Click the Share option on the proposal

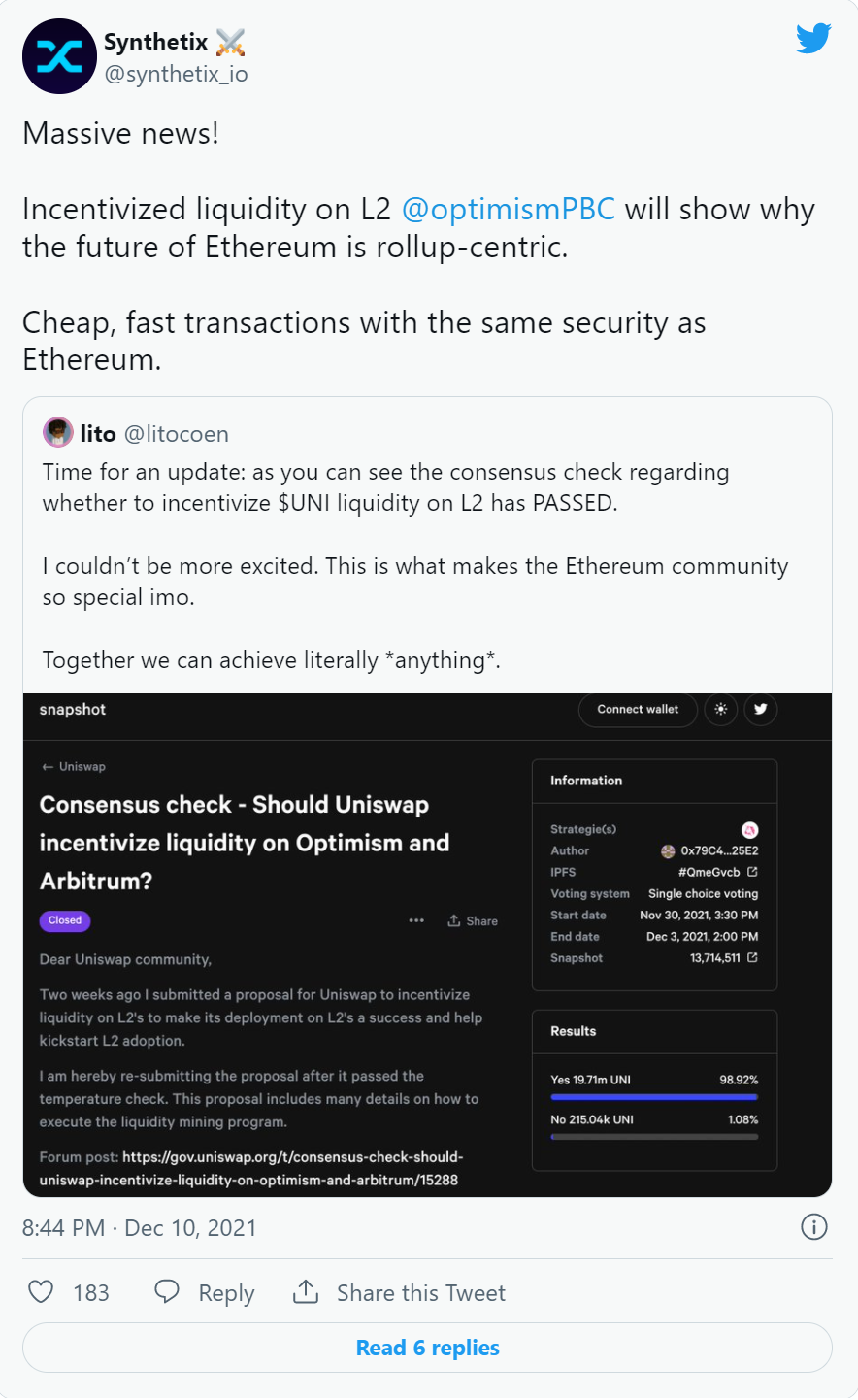pyautogui.click(x=473, y=920)
